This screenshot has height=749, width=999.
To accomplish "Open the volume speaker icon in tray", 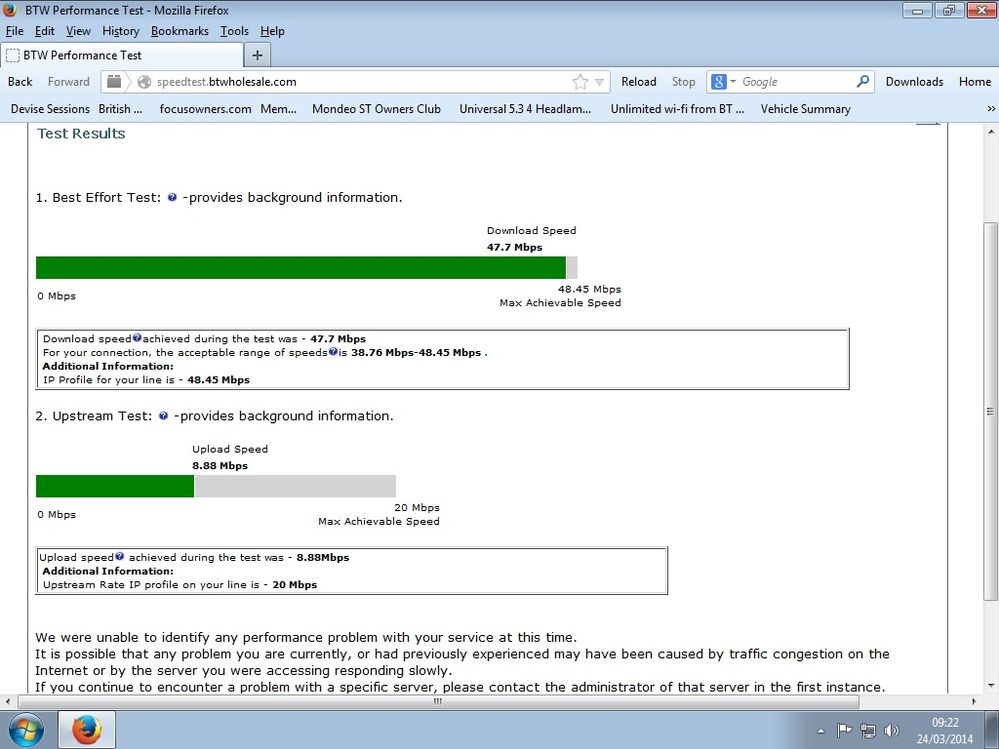I will click(x=892, y=731).
